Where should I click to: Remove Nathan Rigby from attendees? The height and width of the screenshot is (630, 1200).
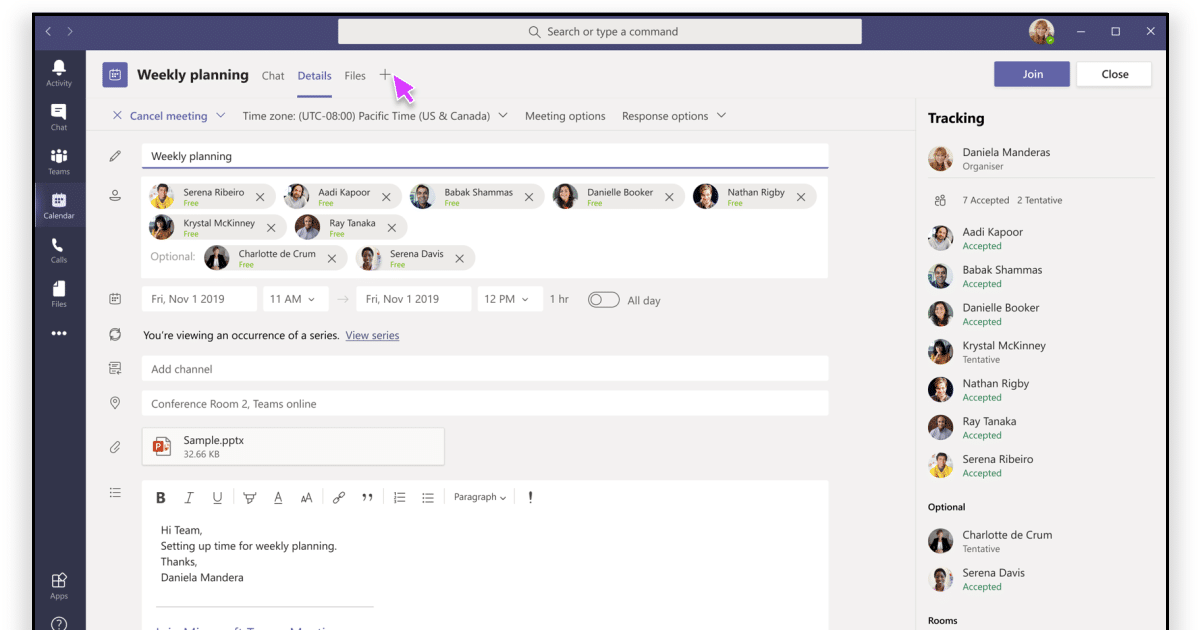pos(801,198)
